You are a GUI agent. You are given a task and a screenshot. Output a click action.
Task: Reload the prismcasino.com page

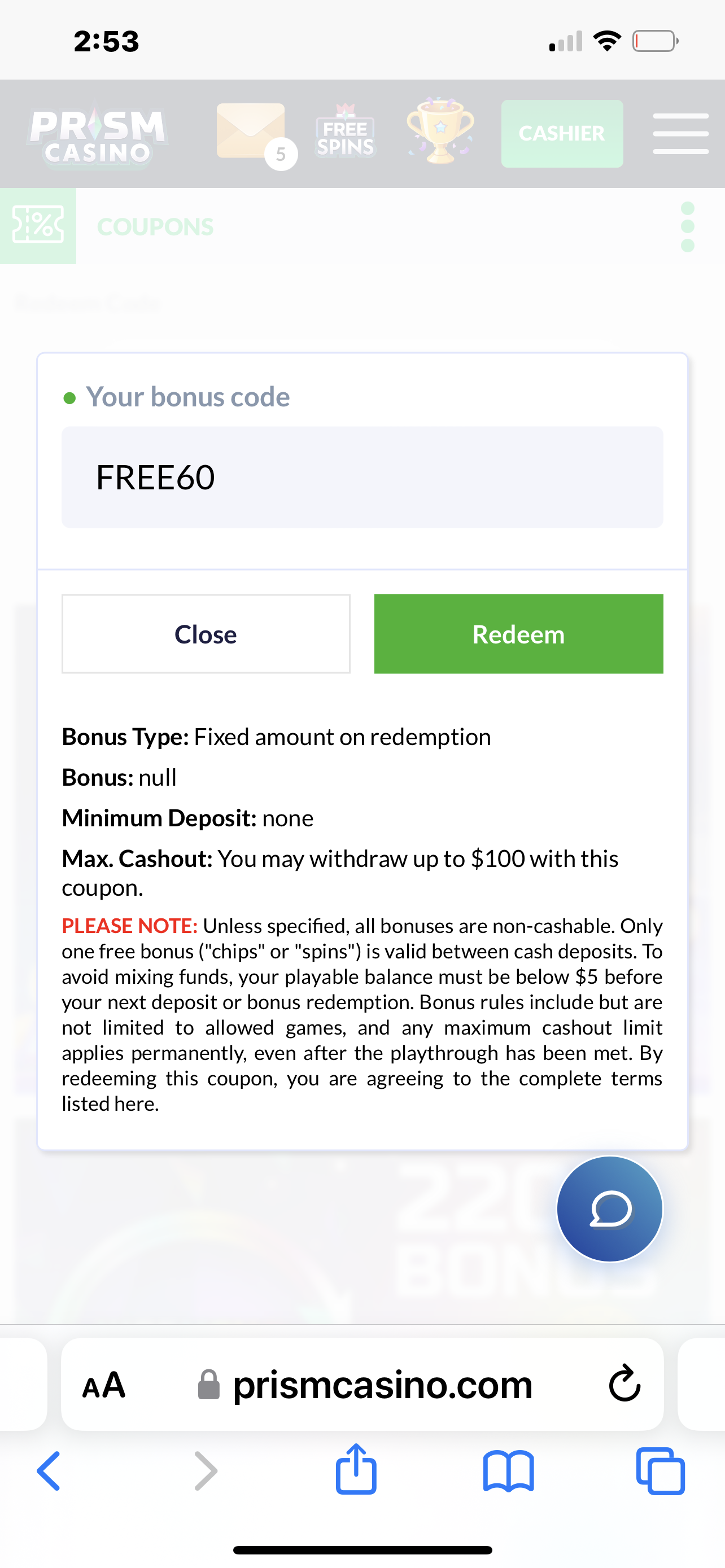tap(624, 1385)
